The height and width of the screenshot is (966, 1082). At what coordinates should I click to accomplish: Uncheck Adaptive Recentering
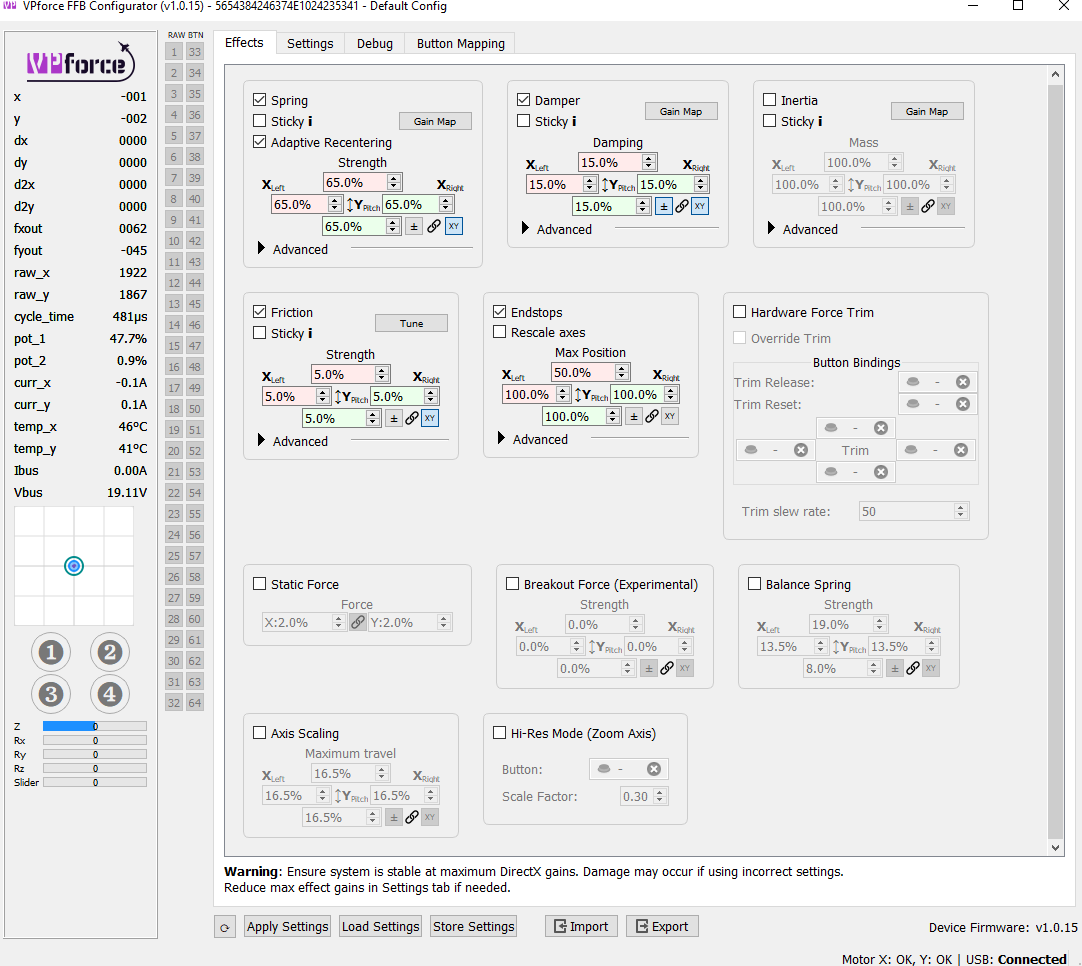259,142
